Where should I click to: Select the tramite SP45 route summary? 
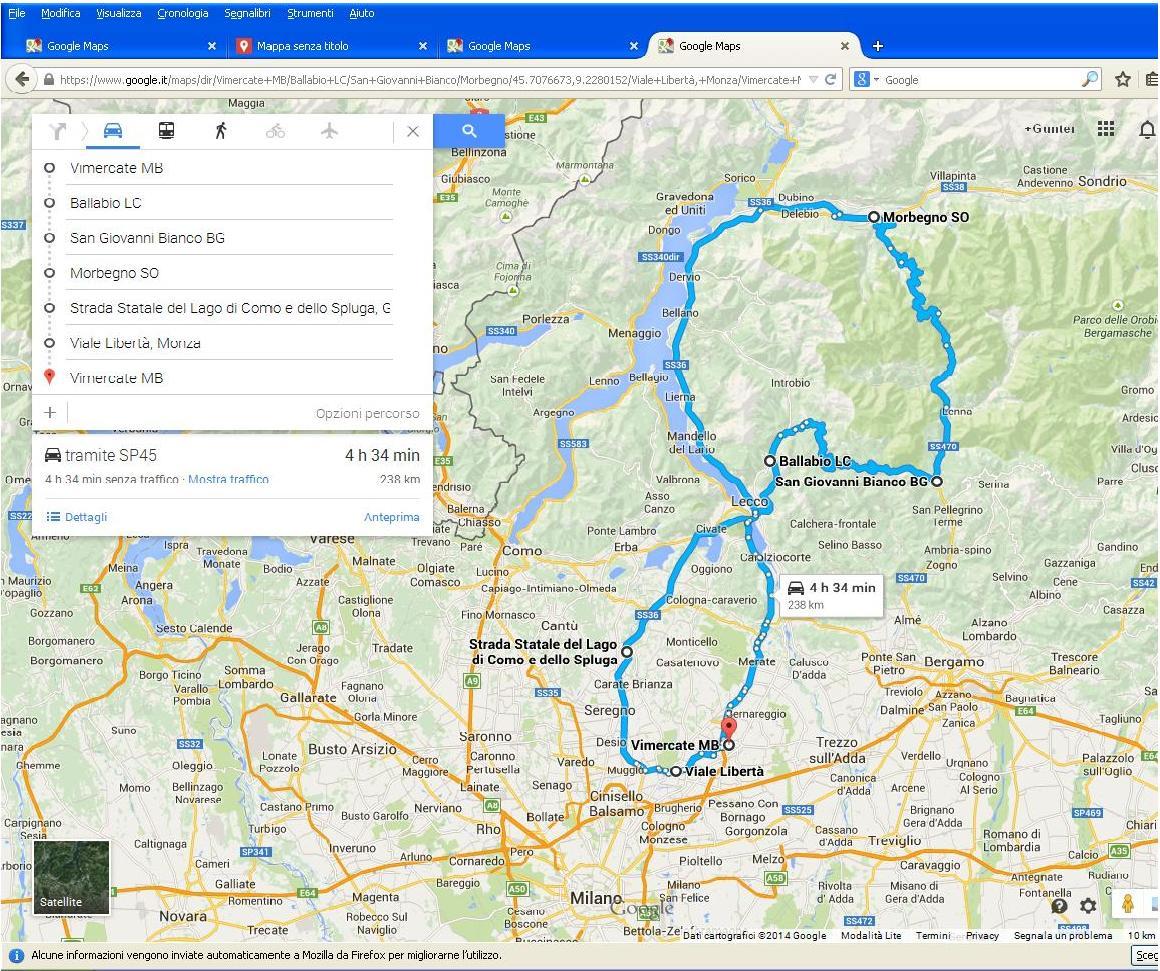point(232,466)
